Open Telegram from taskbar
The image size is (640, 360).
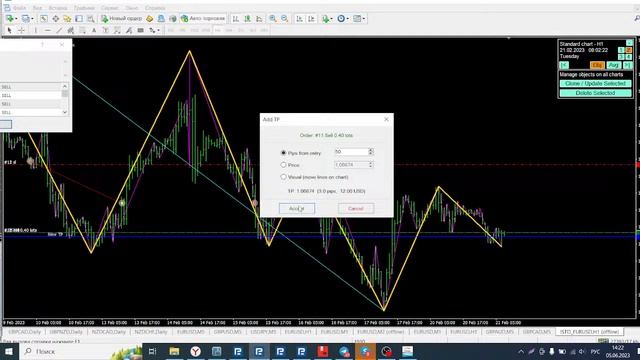(x=344, y=351)
